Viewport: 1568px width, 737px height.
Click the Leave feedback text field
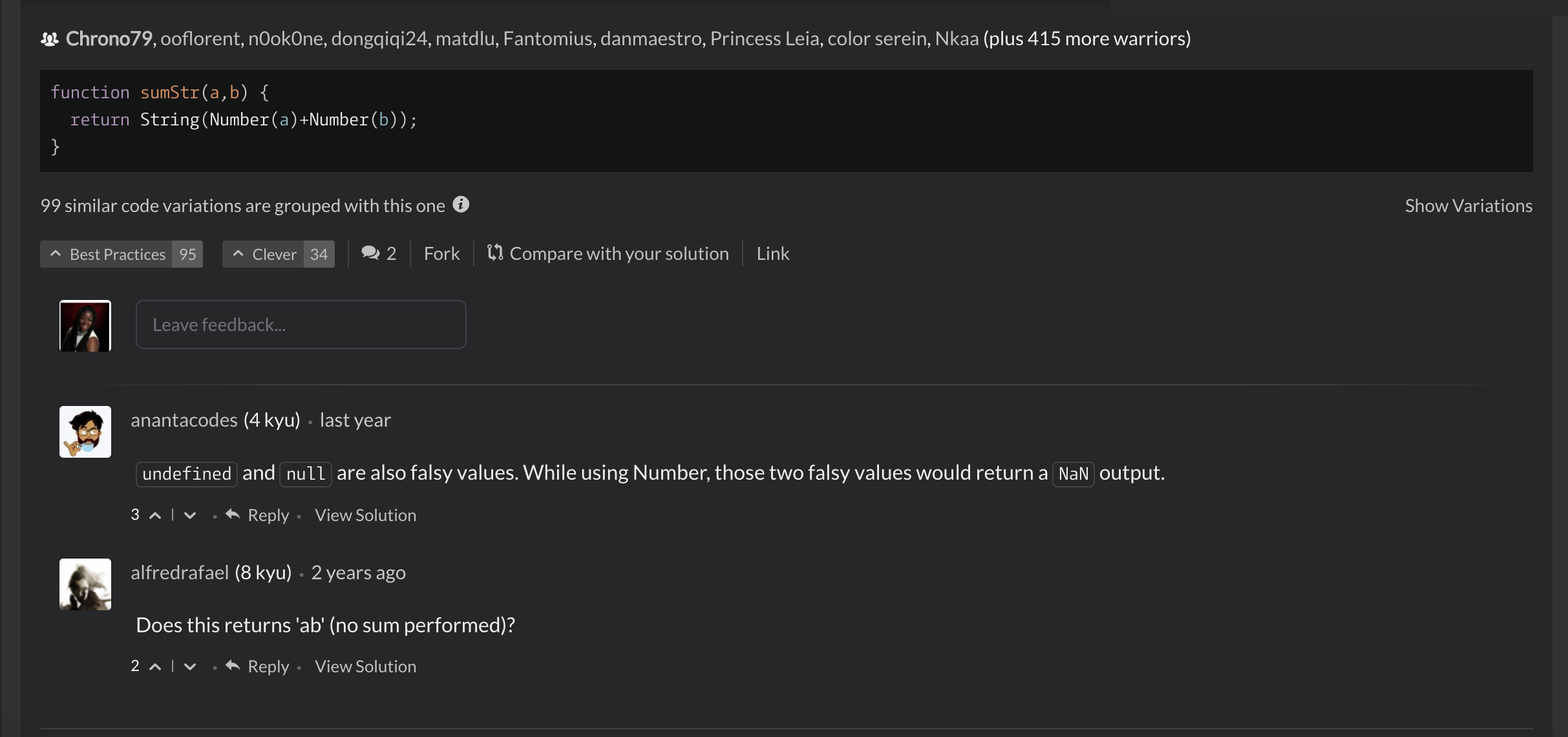point(301,325)
